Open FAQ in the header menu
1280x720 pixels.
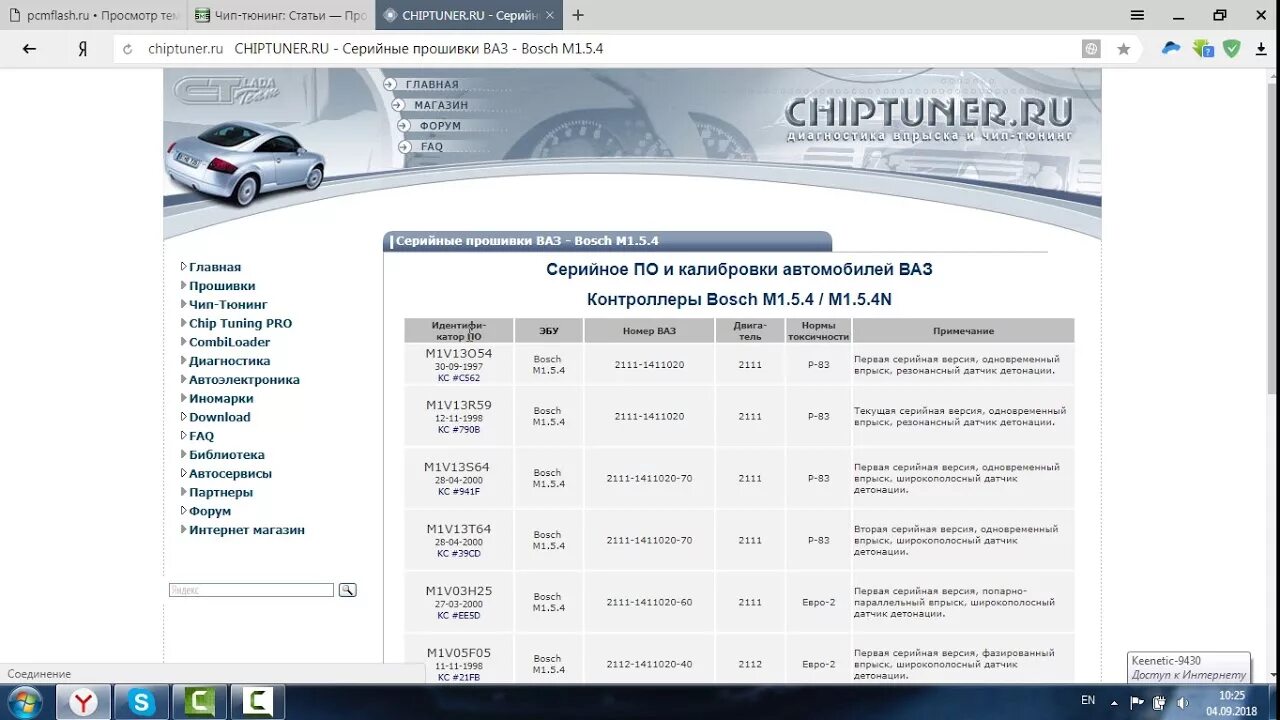[x=432, y=147]
